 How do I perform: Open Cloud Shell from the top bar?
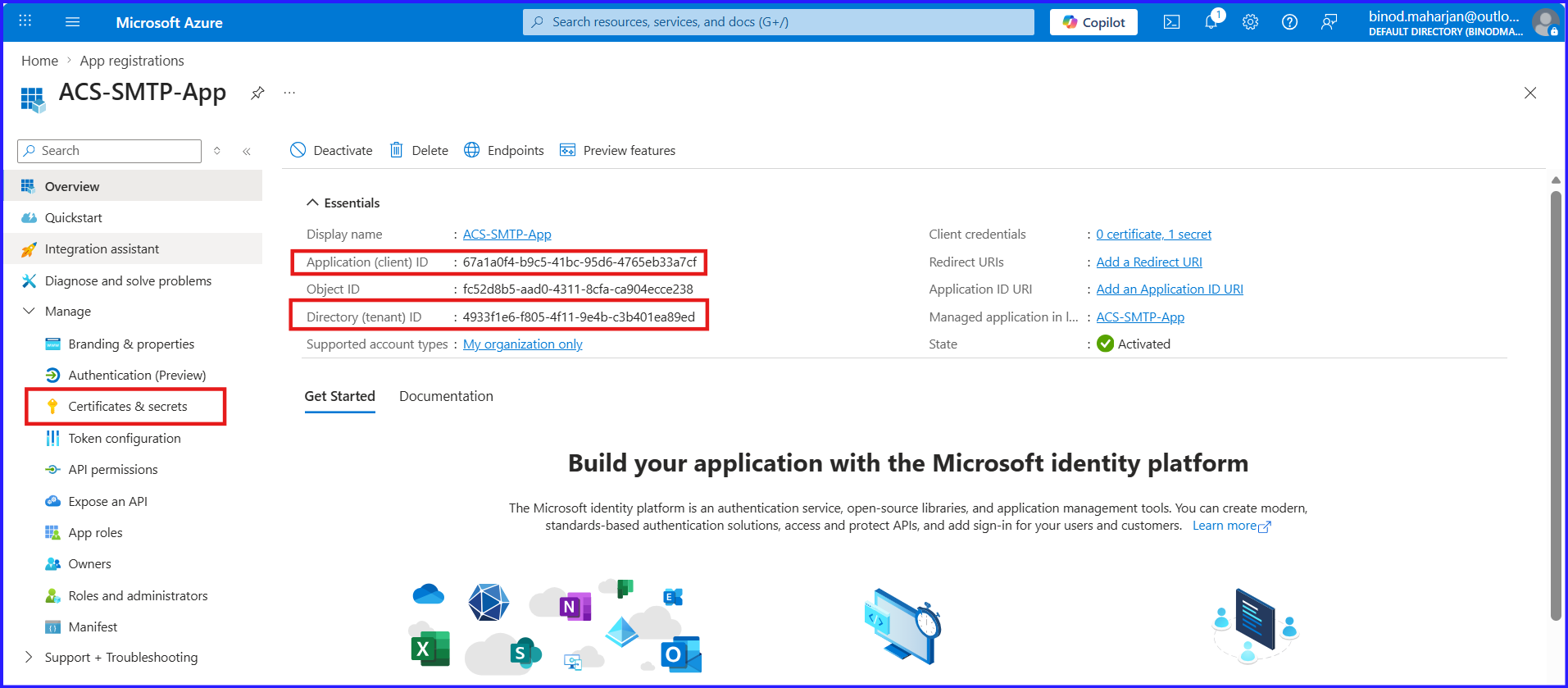(1171, 22)
